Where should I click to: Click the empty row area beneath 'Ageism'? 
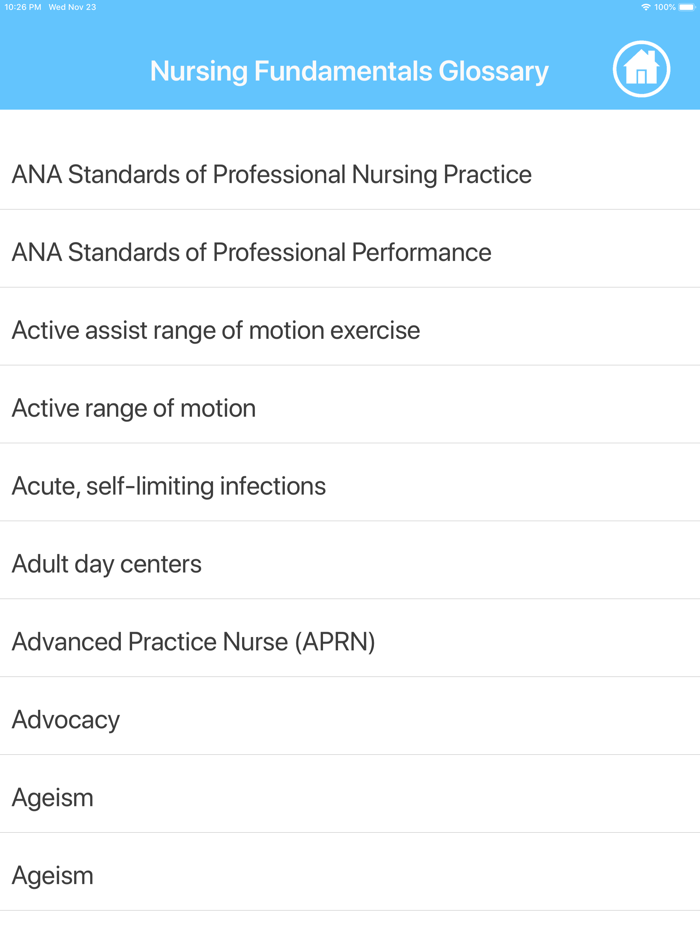[x=350, y=925]
